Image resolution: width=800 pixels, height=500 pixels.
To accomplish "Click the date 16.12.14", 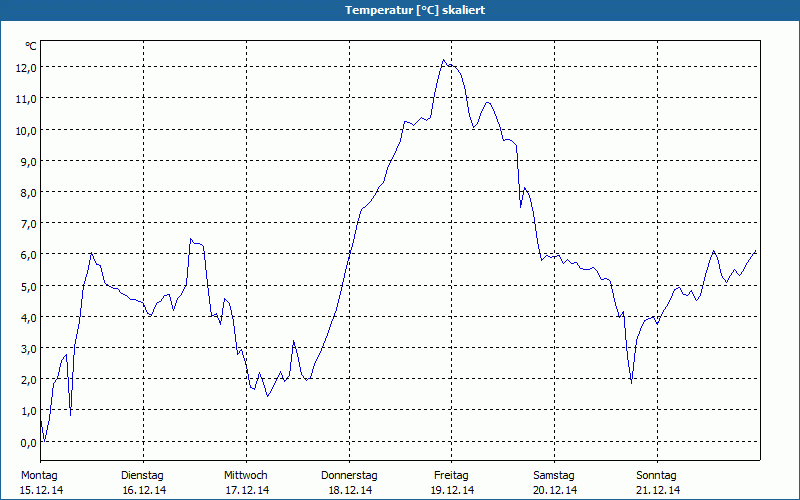I will [144, 490].
